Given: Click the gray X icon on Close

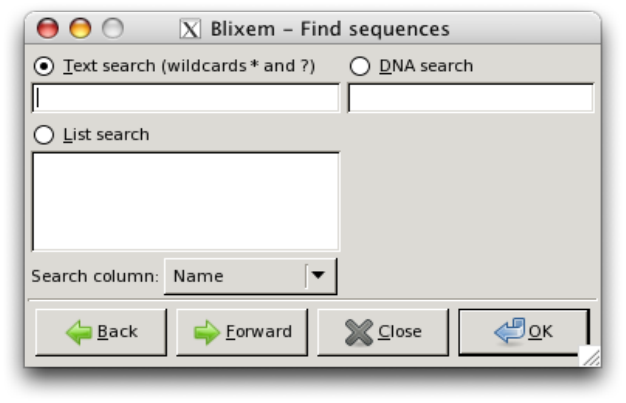Looking at the screenshot, I should click(359, 332).
